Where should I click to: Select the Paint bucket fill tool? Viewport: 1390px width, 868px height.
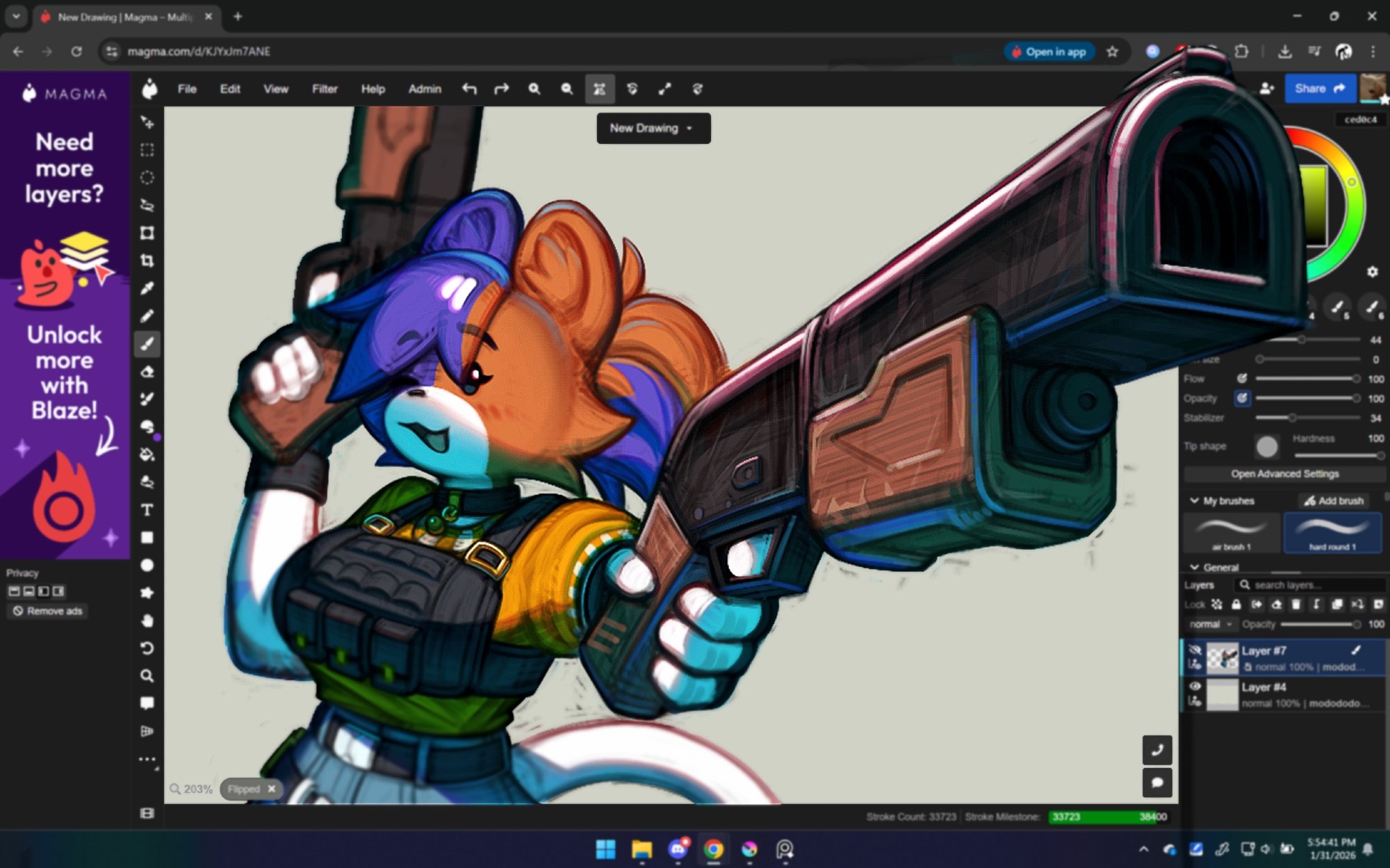[x=147, y=455]
